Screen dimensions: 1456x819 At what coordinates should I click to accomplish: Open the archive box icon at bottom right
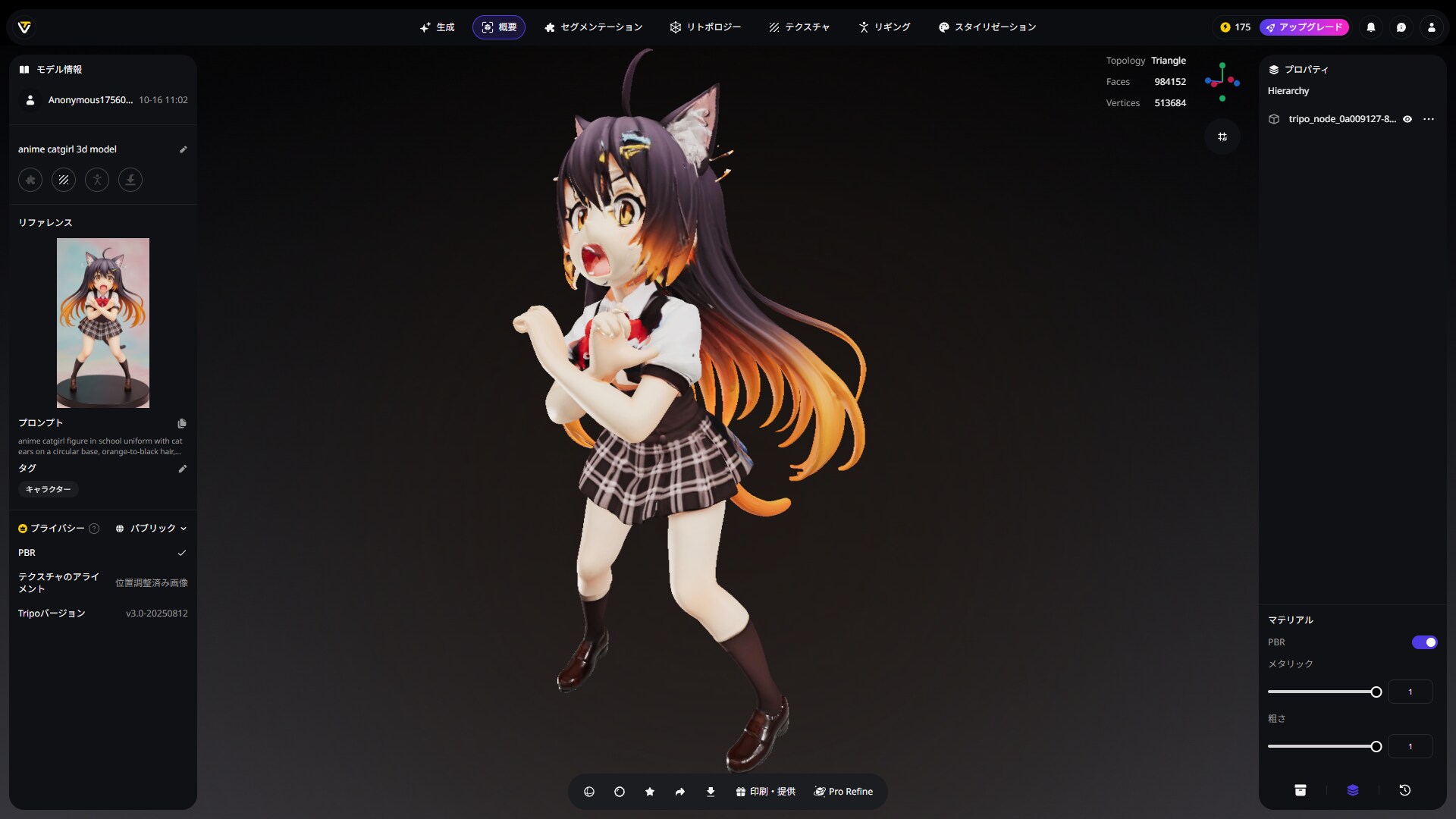click(x=1301, y=790)
